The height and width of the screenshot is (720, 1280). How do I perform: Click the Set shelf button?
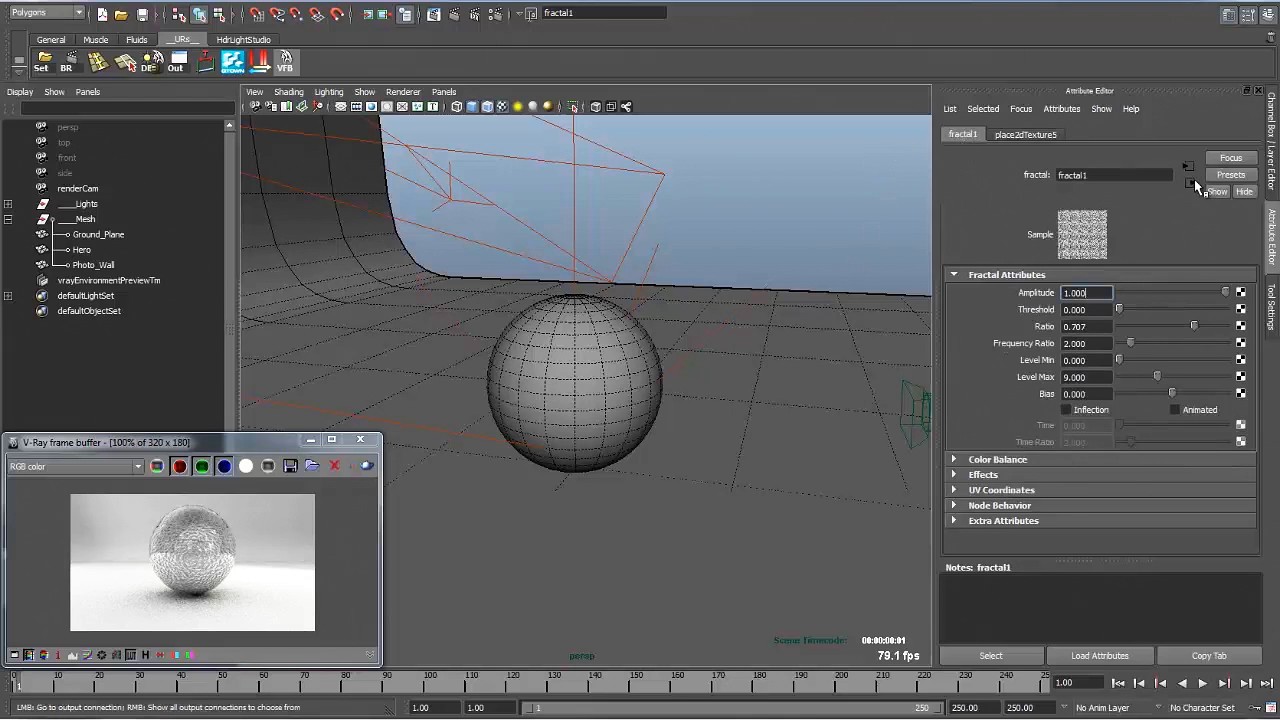coord(41,62)
